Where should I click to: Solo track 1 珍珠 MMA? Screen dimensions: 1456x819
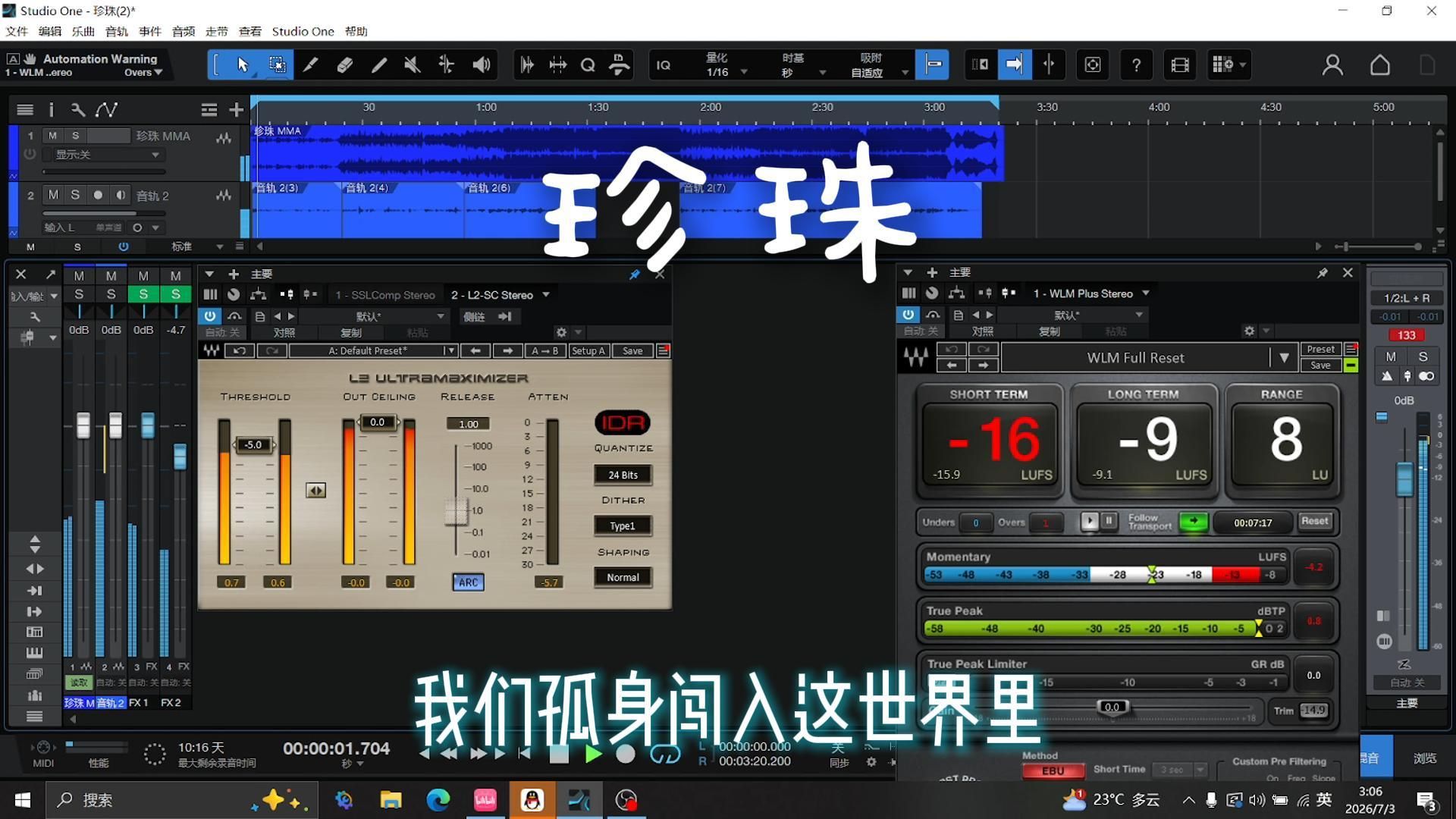click(75, 136)
